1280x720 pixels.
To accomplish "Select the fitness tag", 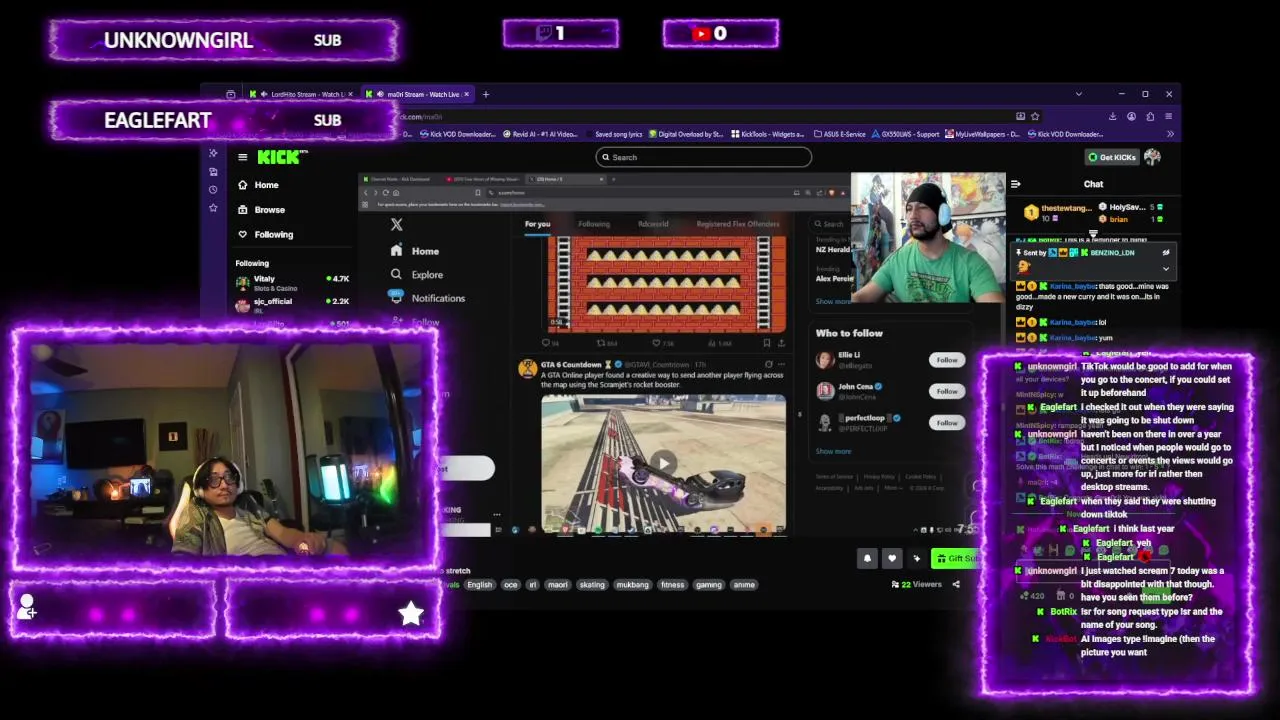I will point(673,585).
